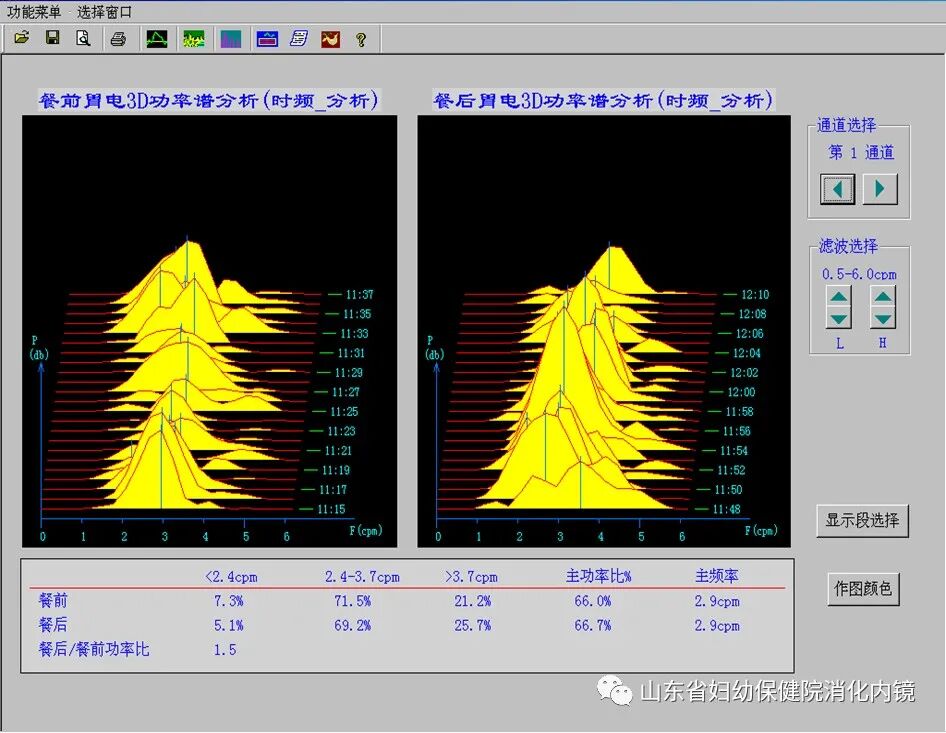Click the pre-meal 3D power spectrum plot
Screen dimensions: 946x733
[x=209, y=331]
